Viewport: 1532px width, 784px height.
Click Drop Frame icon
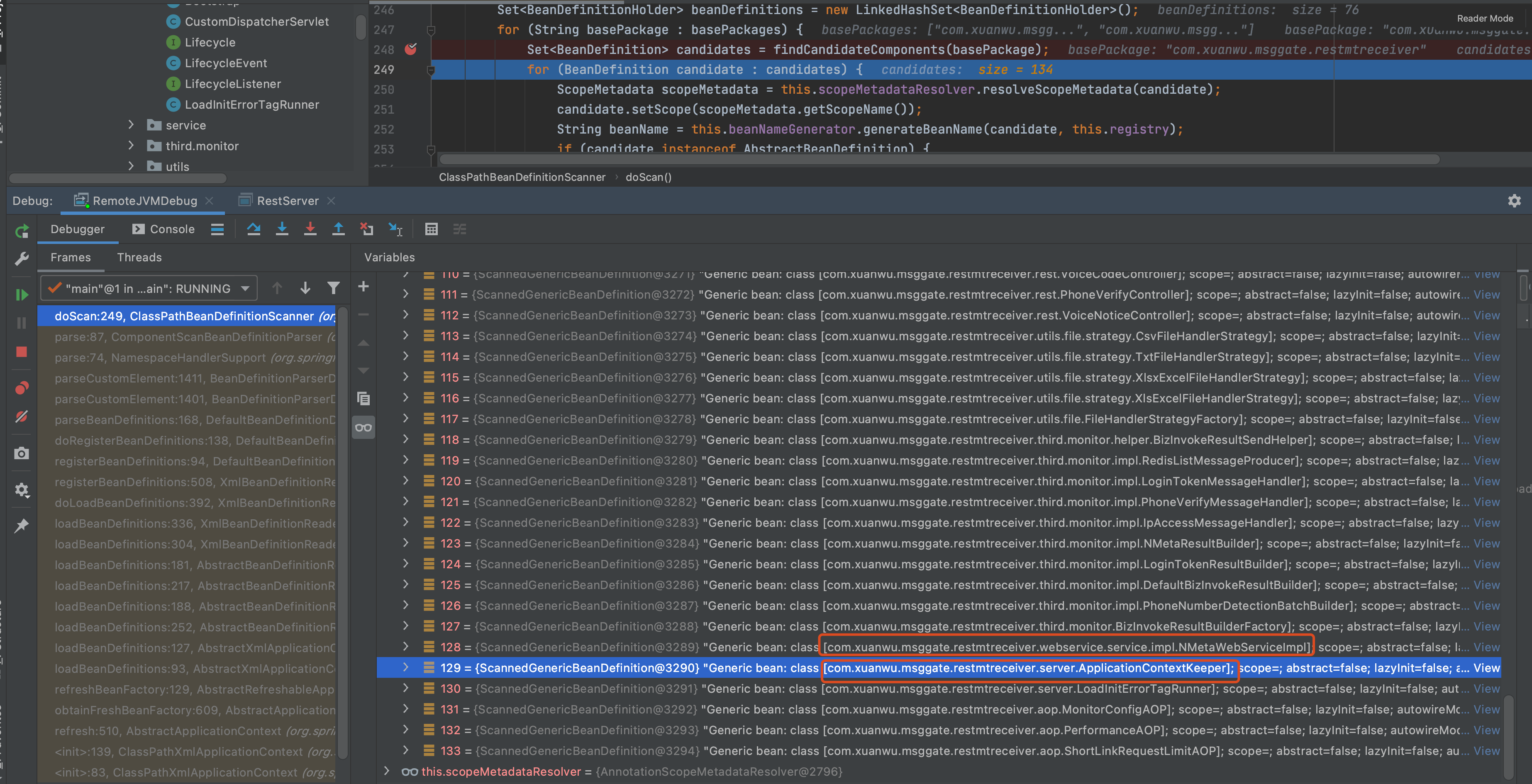point(367,229)
